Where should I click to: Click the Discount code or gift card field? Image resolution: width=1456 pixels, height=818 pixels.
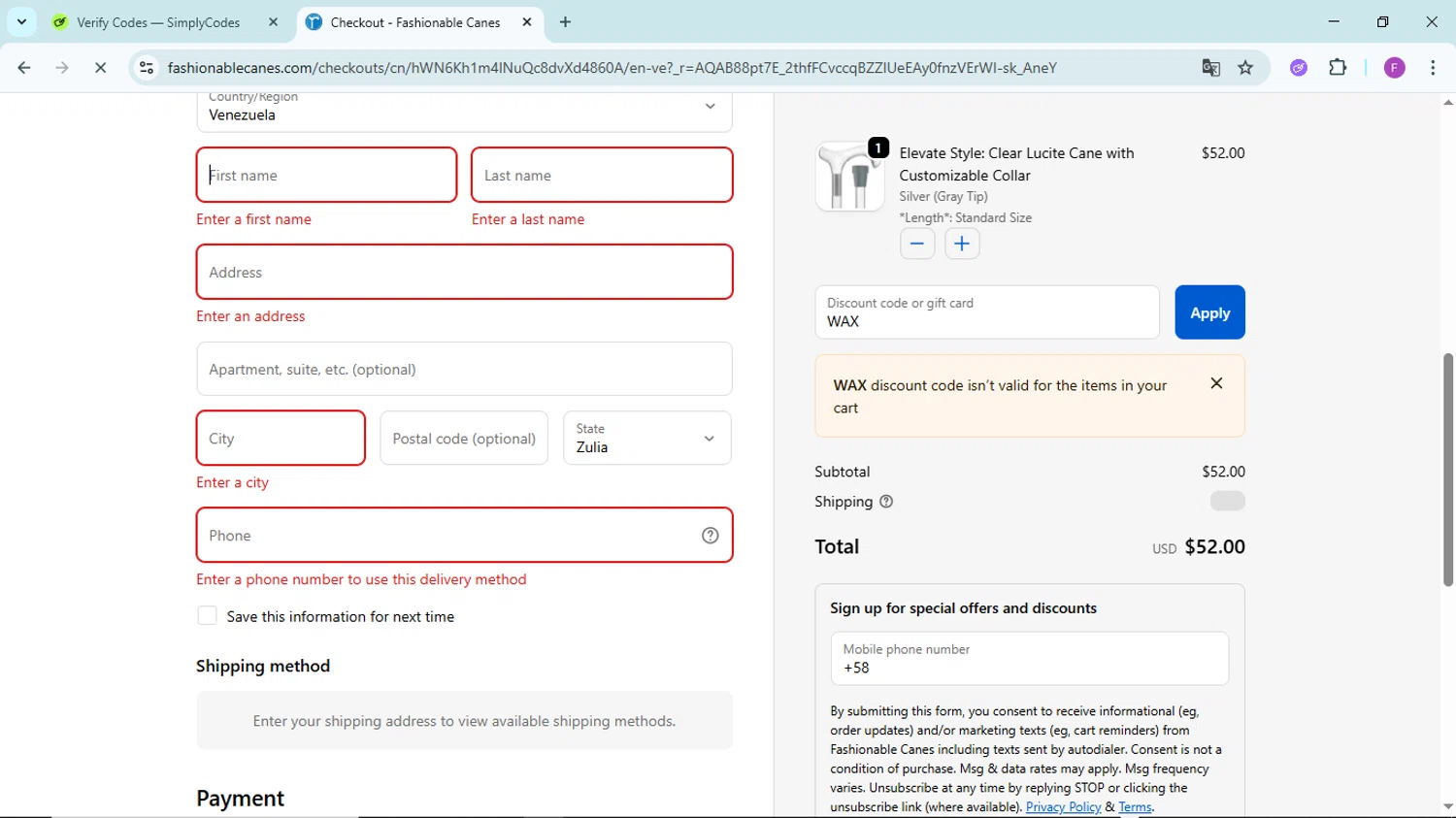[987, 312]
